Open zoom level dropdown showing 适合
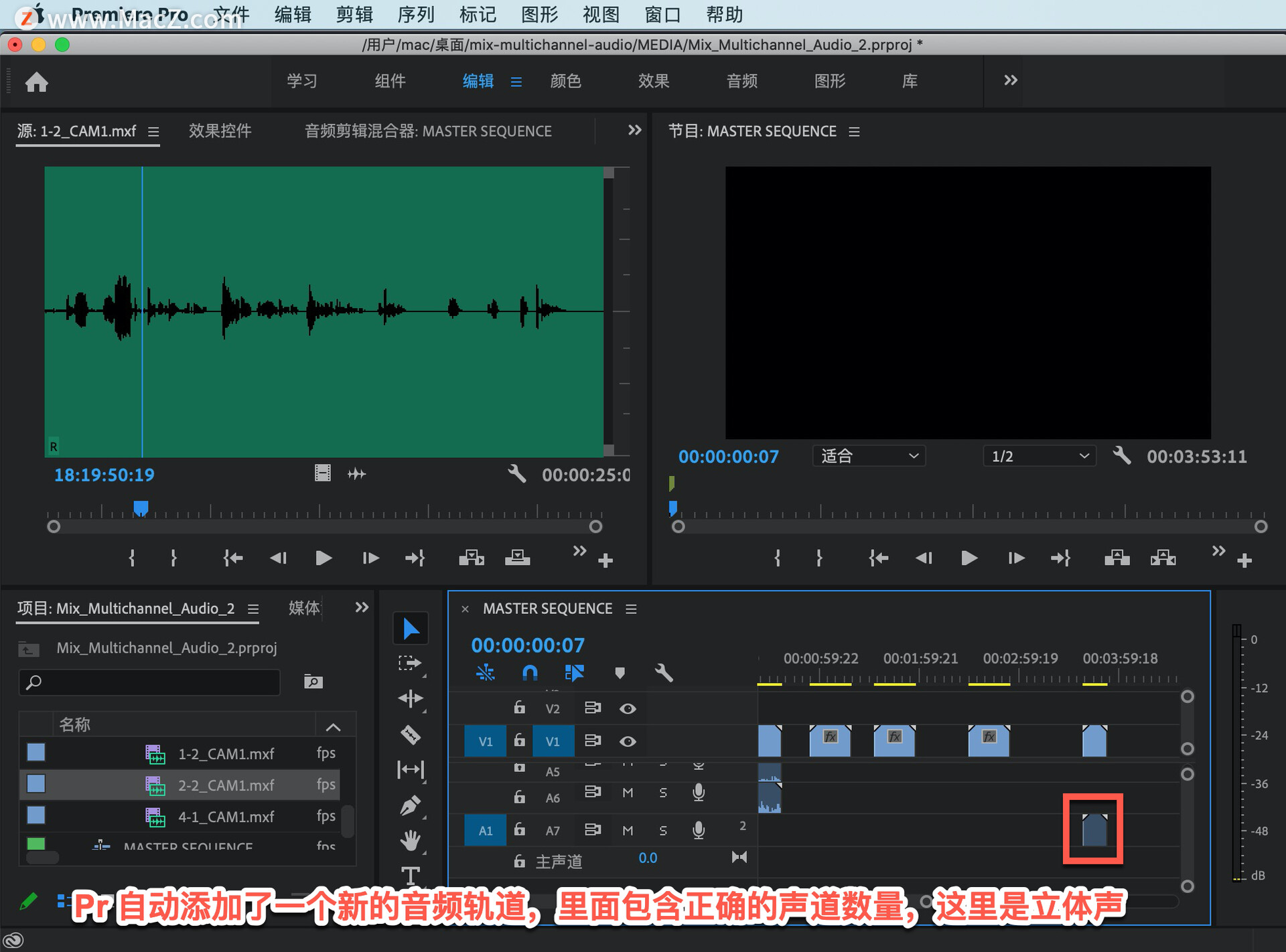This screenshot has width=1286, height=952. click(869, 456)
